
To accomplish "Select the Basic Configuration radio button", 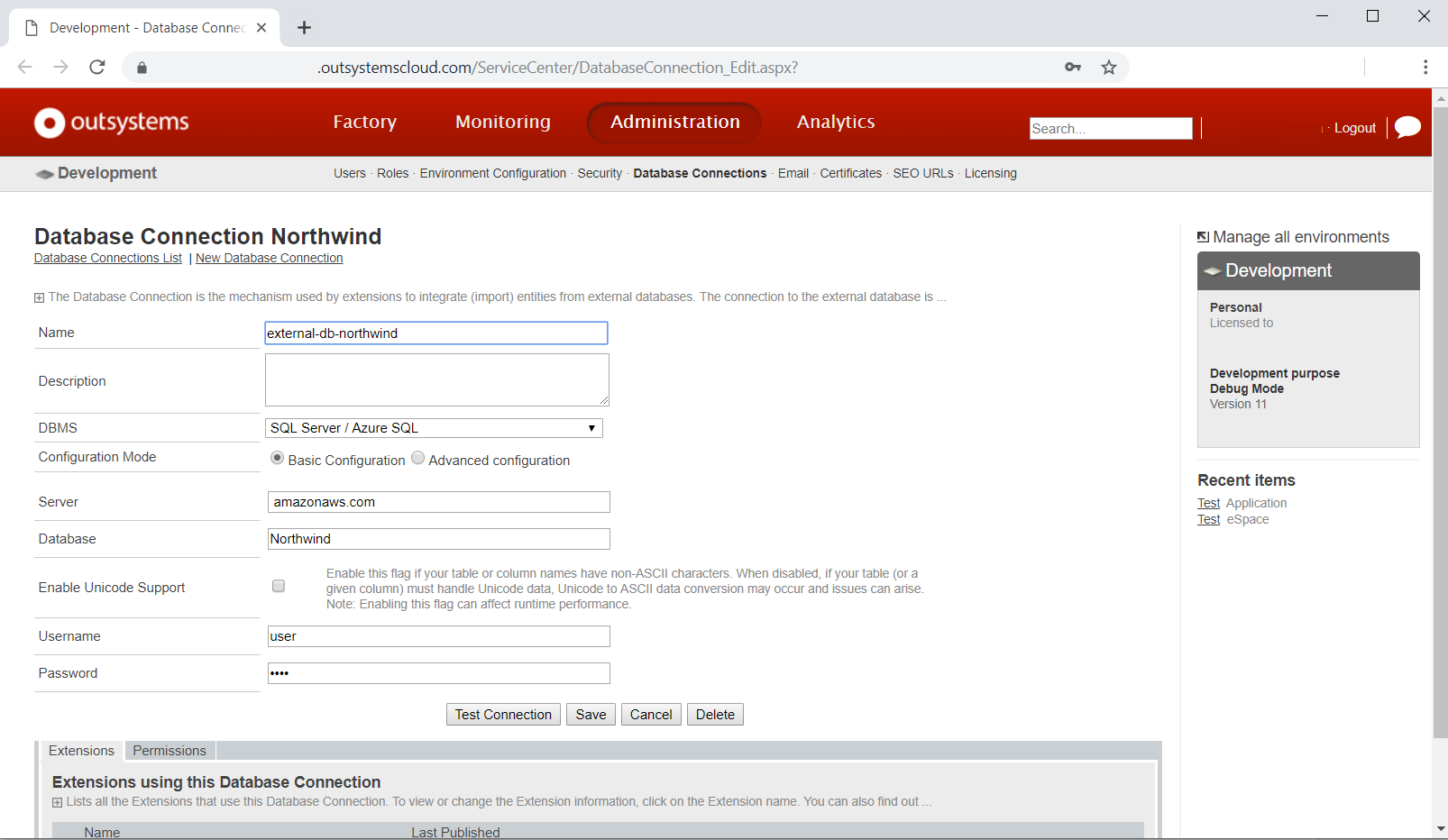I will 277,458.
